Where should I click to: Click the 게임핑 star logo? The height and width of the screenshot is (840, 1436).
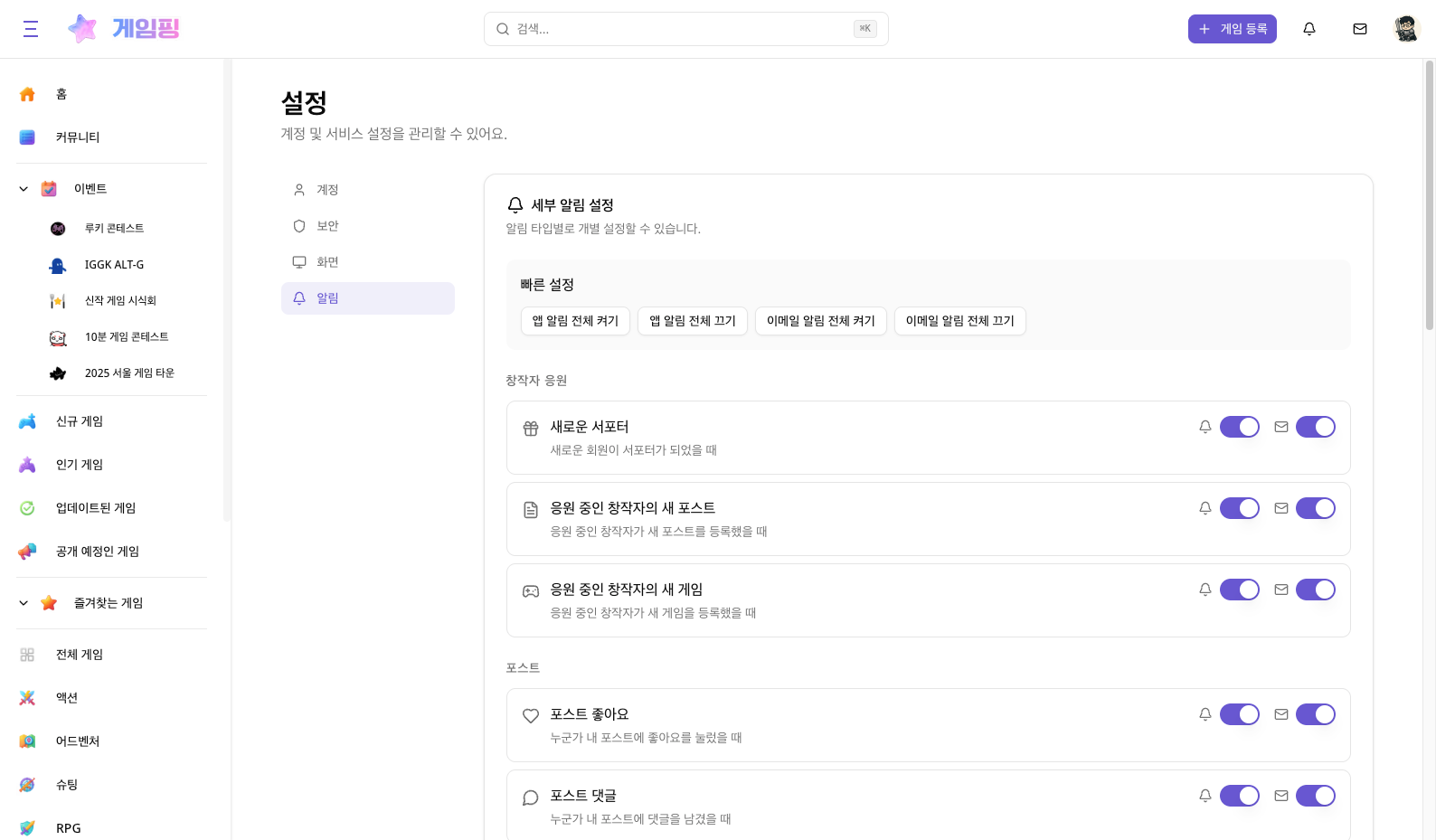[x=82, y=29]
